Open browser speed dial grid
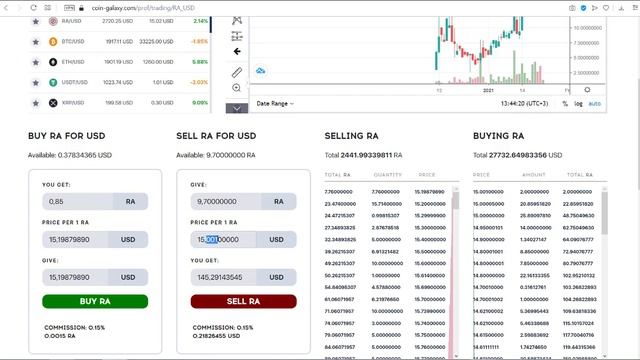The image size is (640, 360). coord(48,8)
